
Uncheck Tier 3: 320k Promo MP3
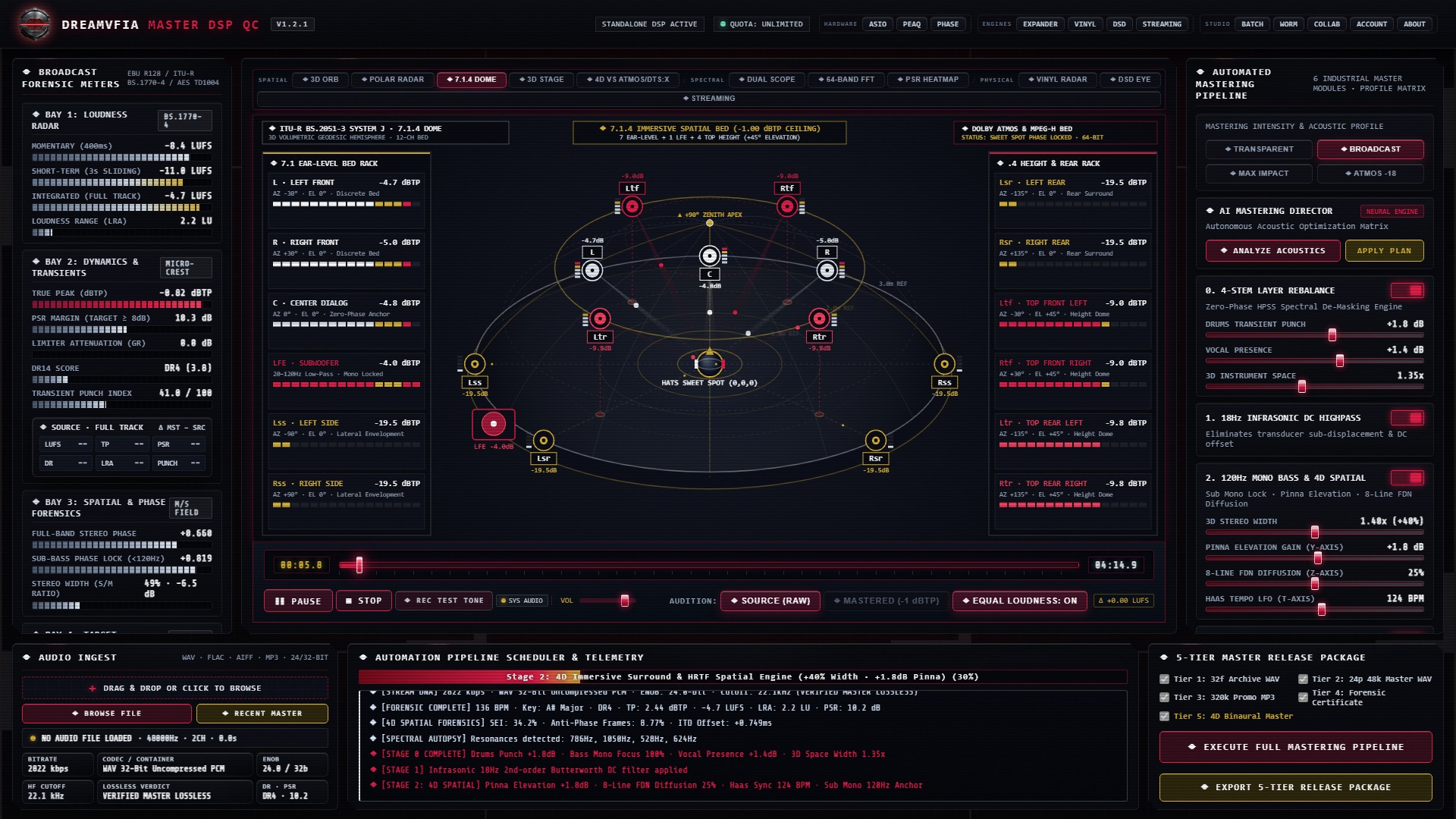pos(1164,698)
